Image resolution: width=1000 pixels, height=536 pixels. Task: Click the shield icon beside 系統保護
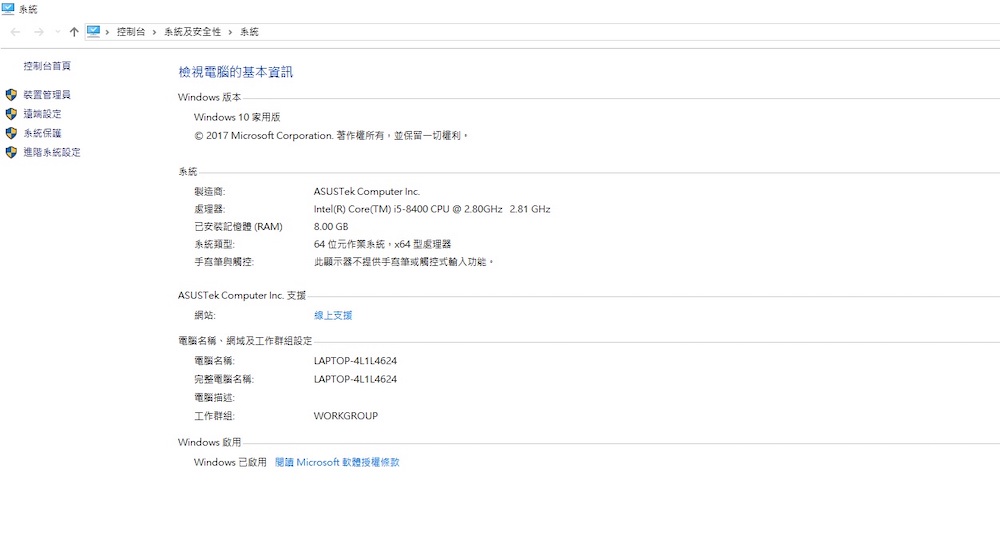click(11, 133)
